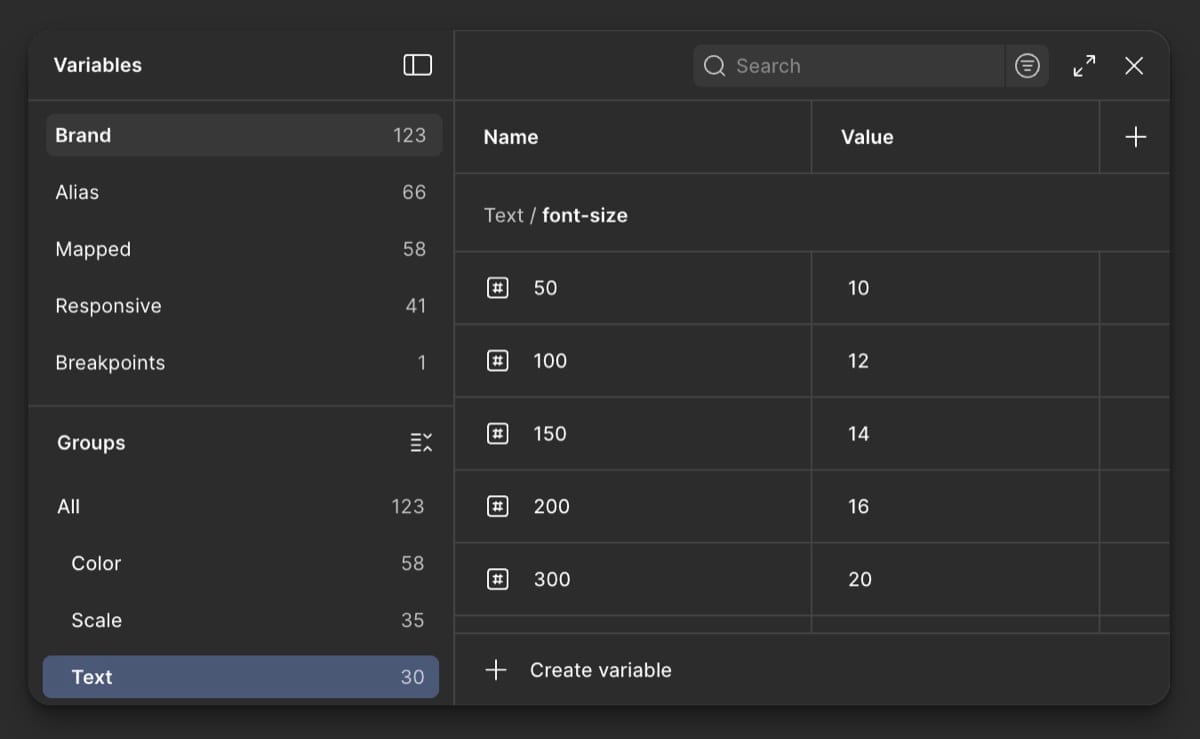Select the variable name 100
The image size is (1200, 739).
[x=550, y=361]
